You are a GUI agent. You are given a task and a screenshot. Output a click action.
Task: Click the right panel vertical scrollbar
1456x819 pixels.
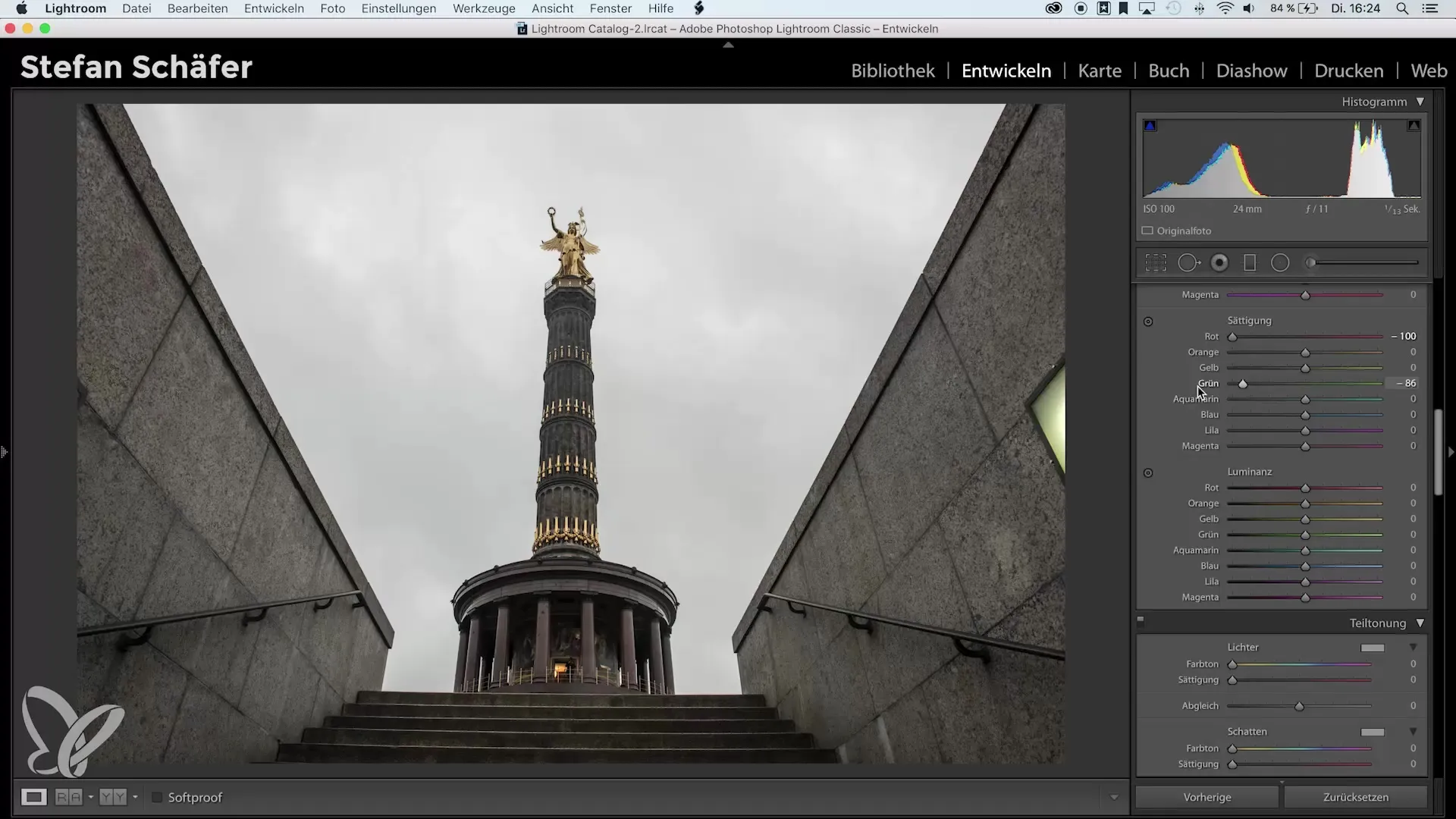(1439, 453)
